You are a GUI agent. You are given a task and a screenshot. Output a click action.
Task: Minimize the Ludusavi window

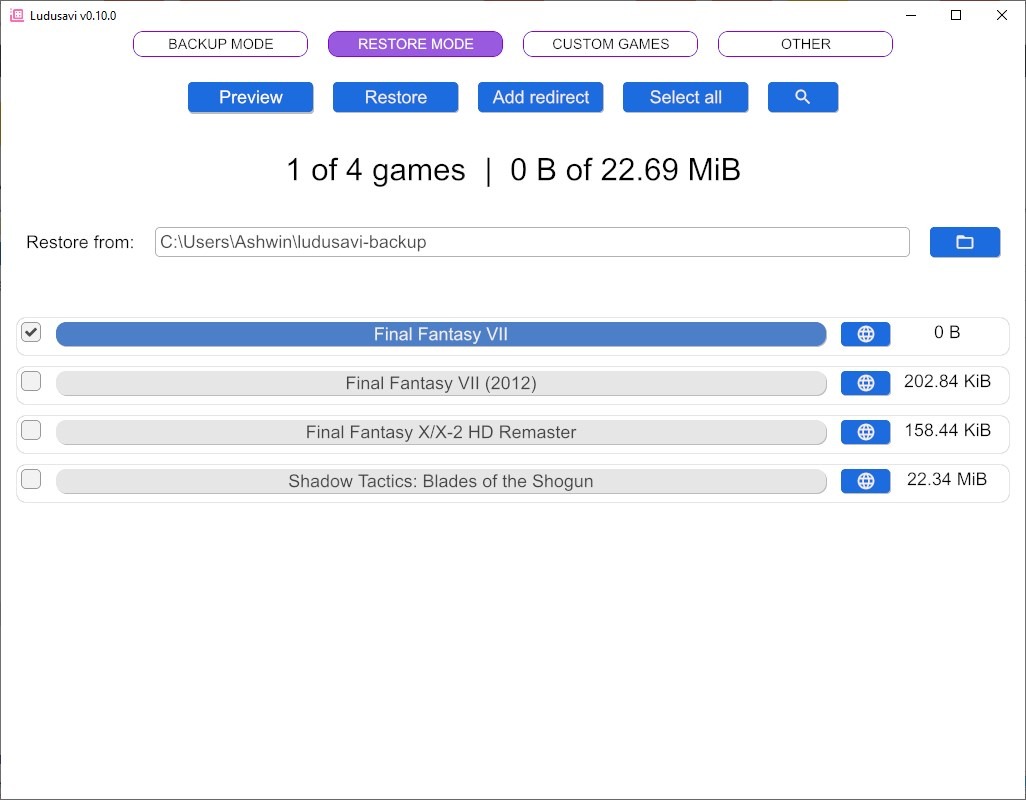[x=910, y=15]
